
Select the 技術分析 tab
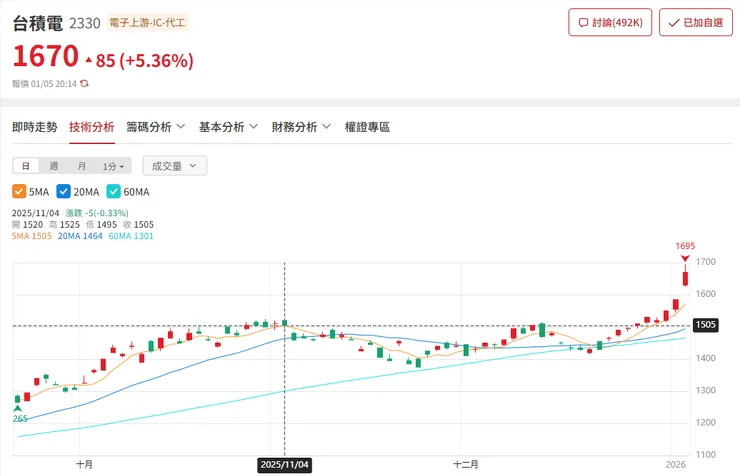point(92,127)
